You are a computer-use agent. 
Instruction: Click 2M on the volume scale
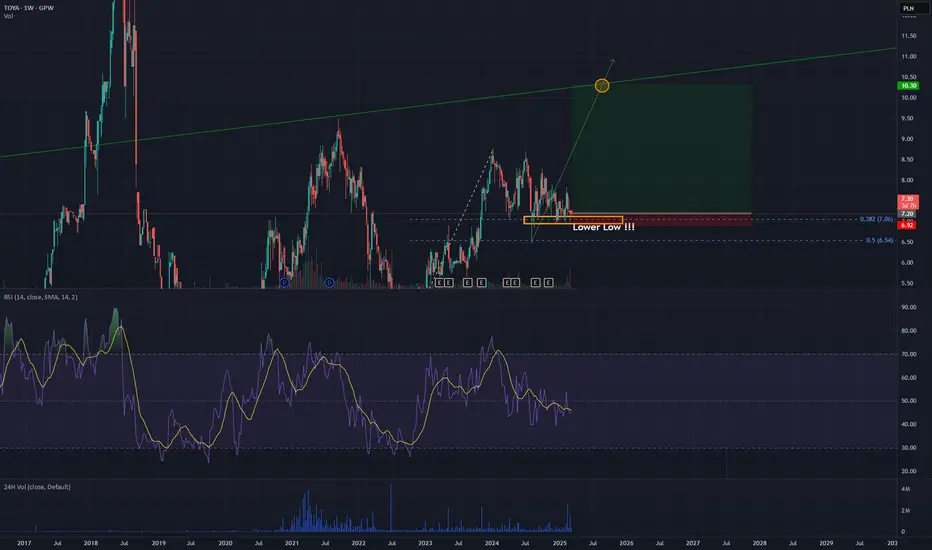click(x=905, y=510)
